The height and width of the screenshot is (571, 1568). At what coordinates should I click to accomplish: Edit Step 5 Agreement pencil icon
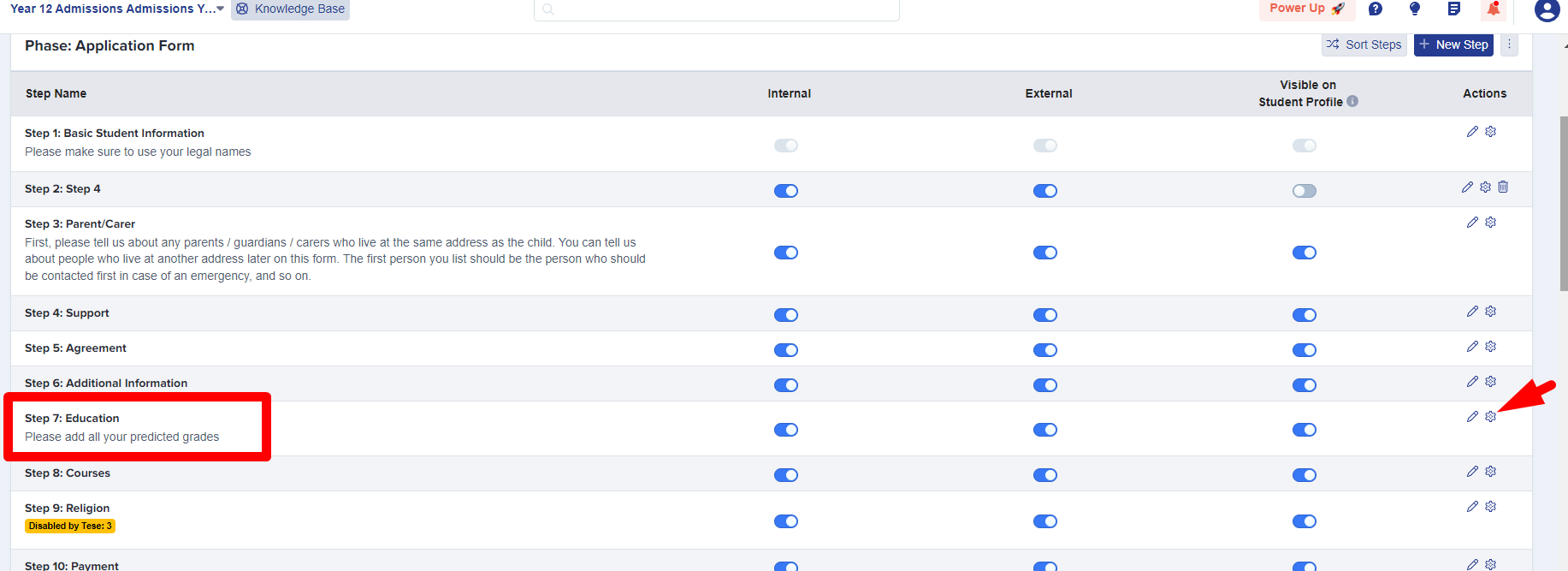[x=1472, y=347]
